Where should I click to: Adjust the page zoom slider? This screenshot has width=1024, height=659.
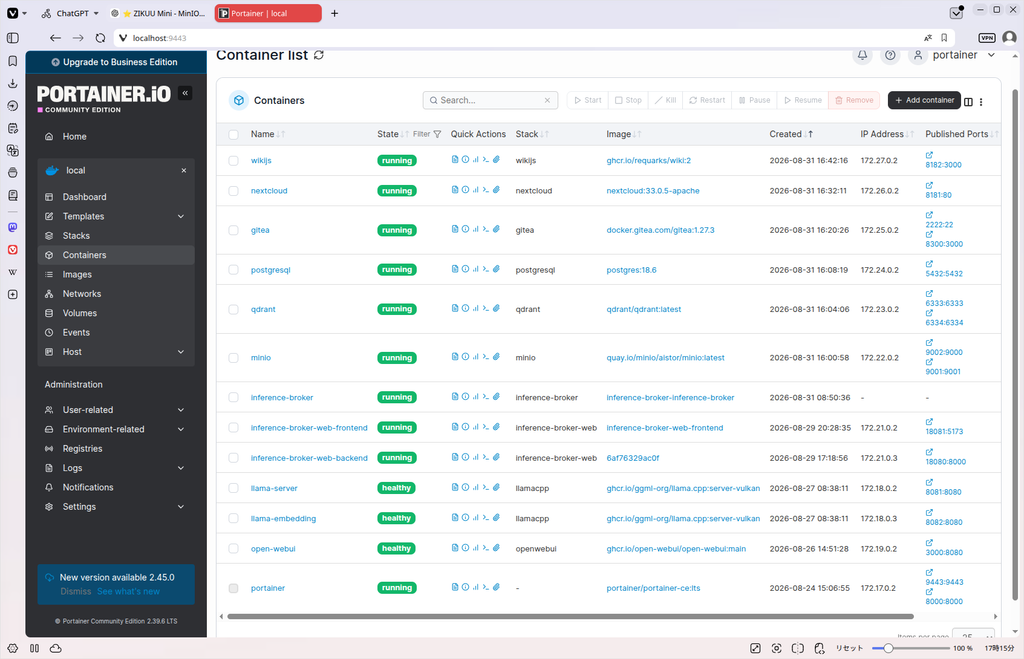click(910, 648)
